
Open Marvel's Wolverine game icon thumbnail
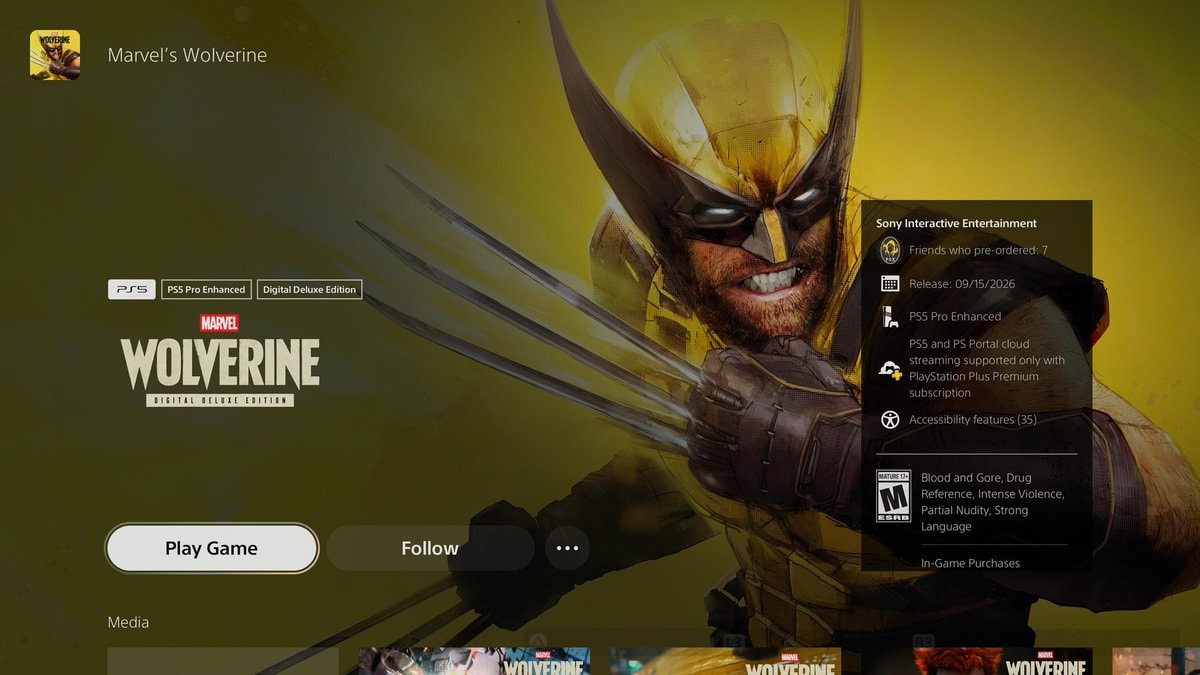55,55
